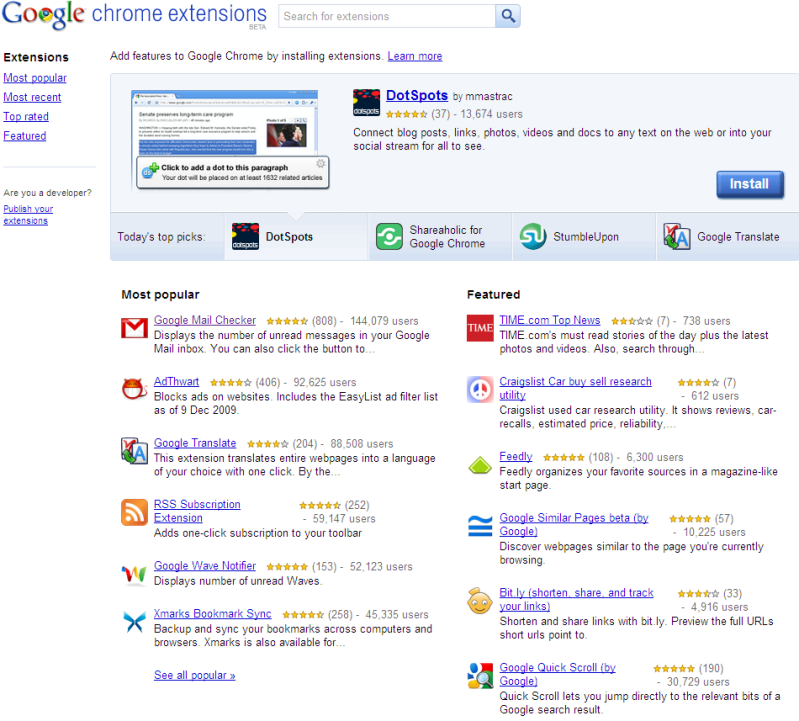The width and height of the screenshot is (799, 721).
Task: Click the "30,729 users" count text
Action: pos(698,682)
